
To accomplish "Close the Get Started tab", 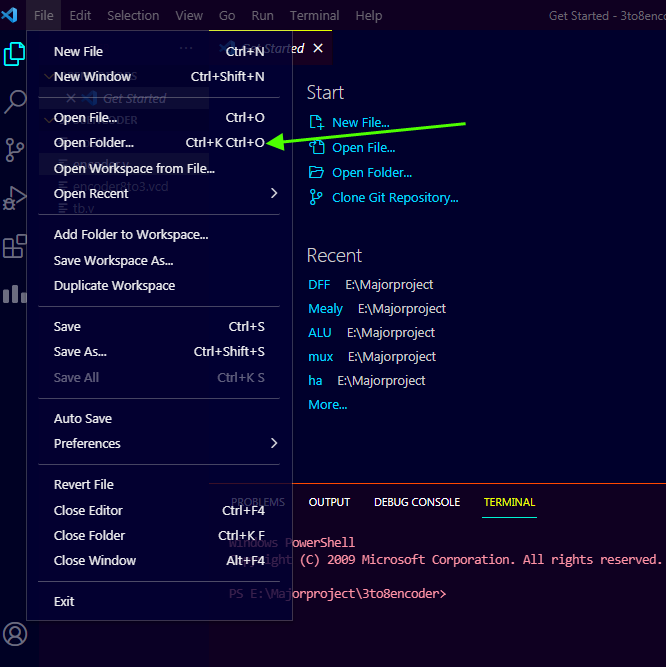I will click(318, 48).
